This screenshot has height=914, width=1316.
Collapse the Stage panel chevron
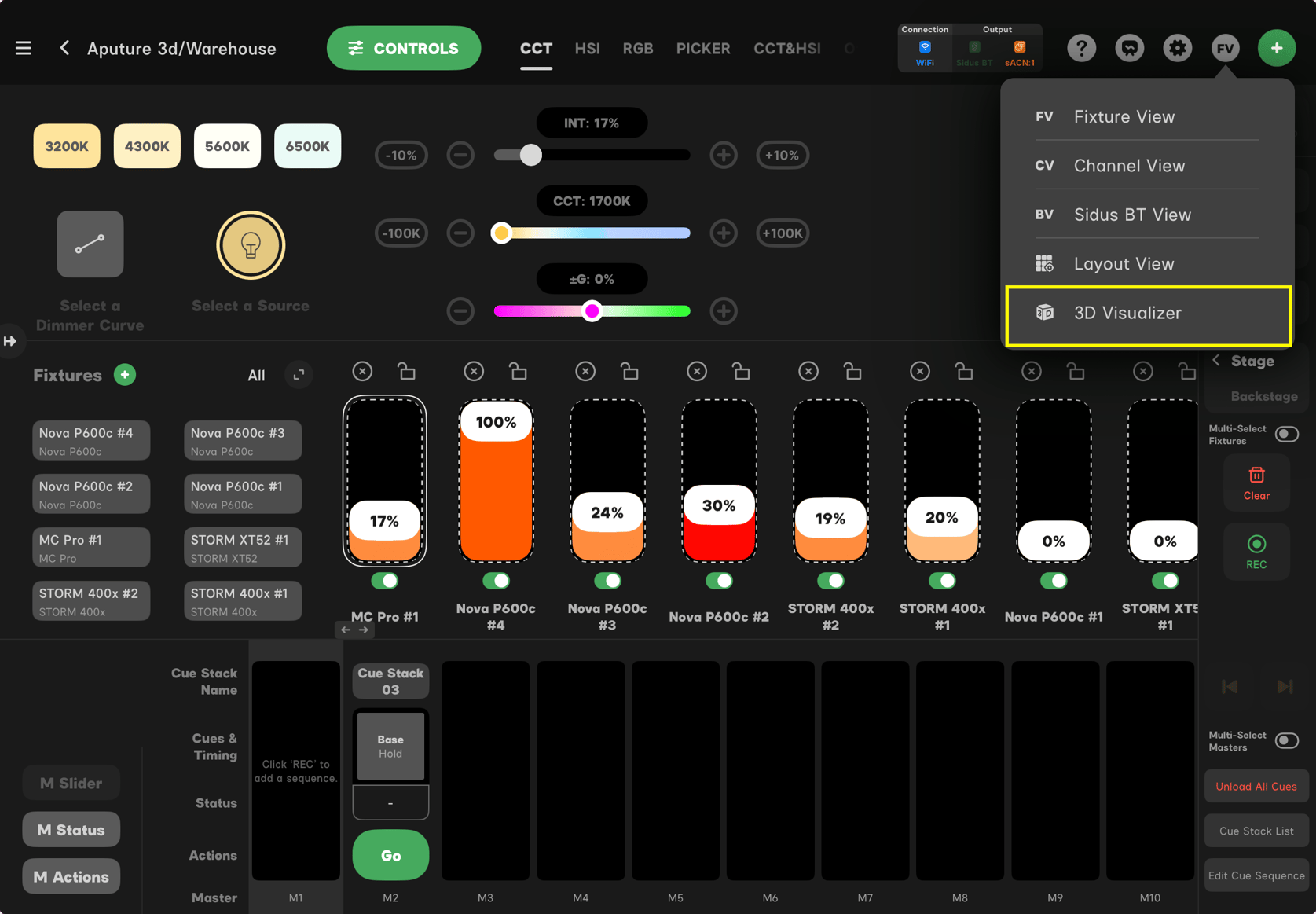[x=1216, y=360]
